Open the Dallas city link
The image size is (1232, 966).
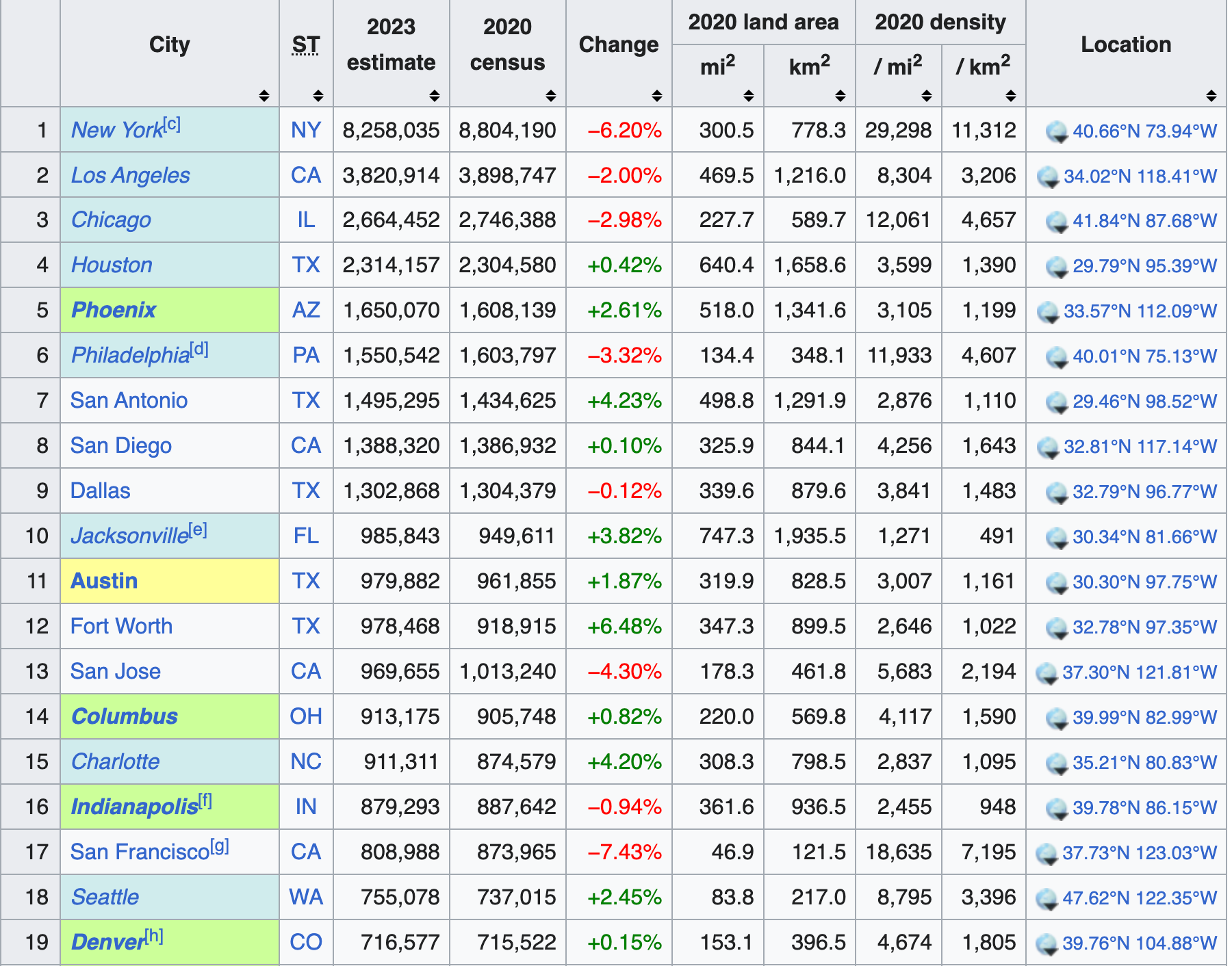[100, 491]
